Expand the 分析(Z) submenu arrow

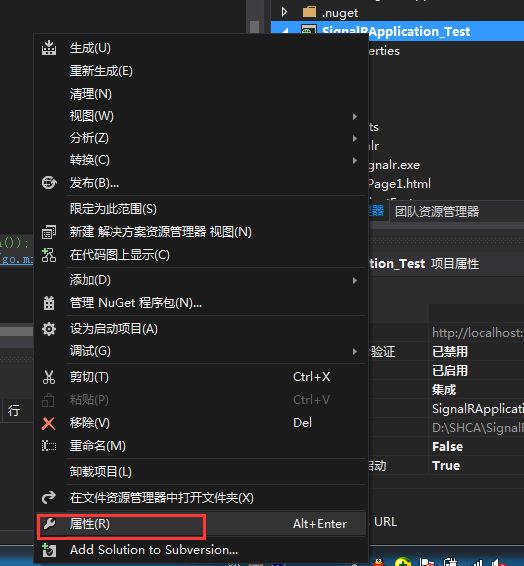click(x=355, y=138)
